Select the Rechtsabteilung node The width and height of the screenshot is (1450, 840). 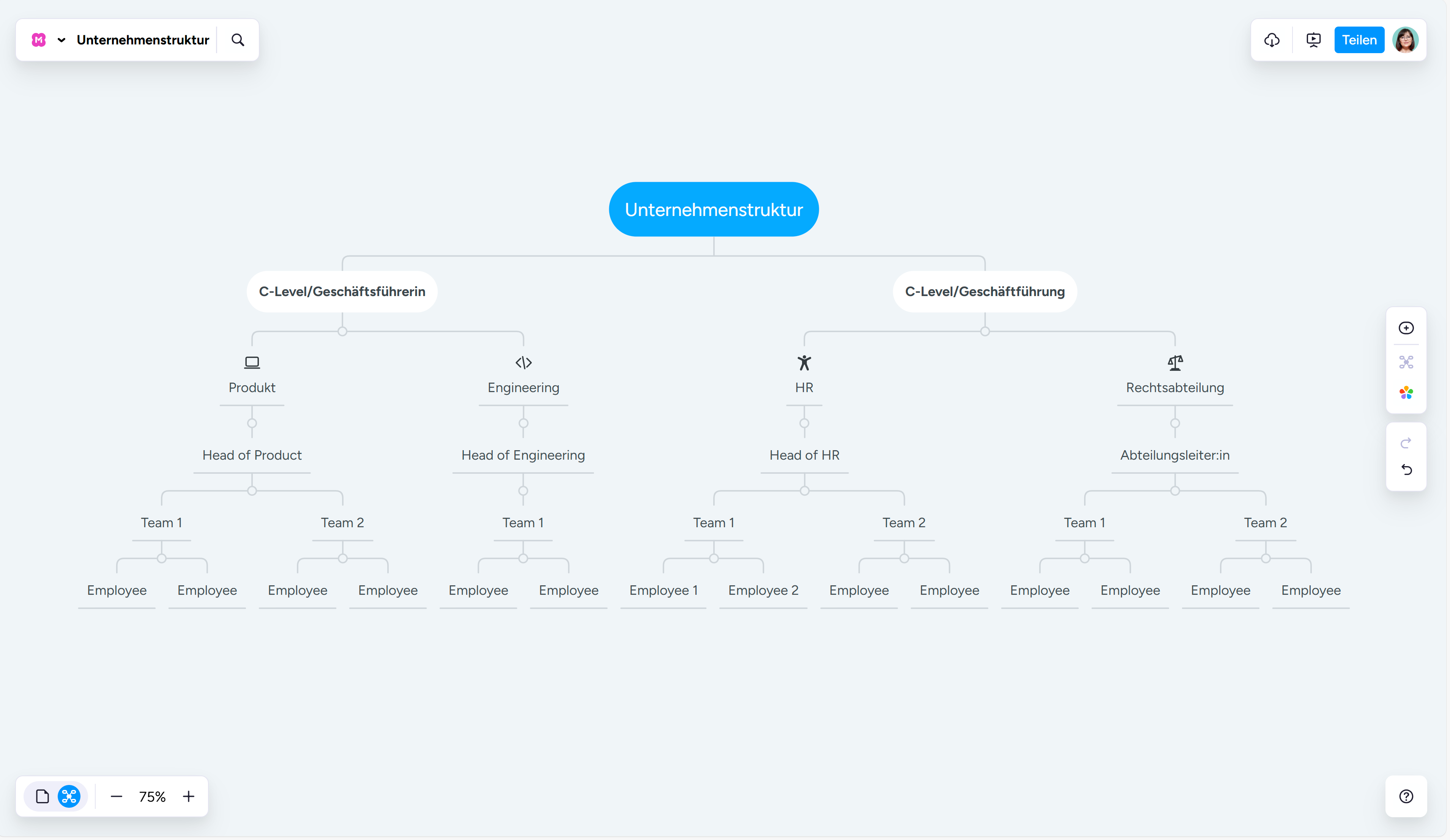(x=1175, y=387)
